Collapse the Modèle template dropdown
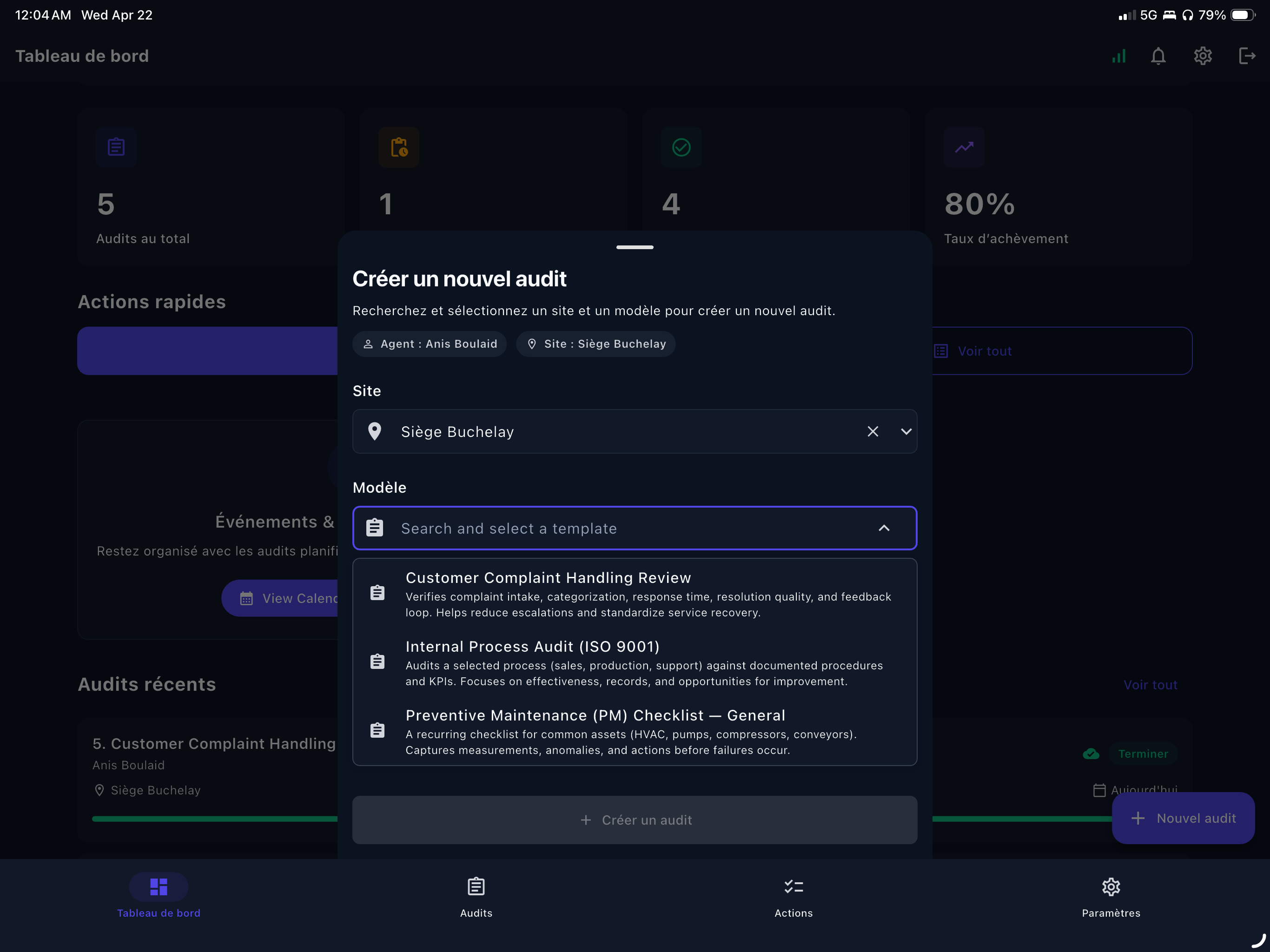 pyautogui.click(x=884, y=528)
